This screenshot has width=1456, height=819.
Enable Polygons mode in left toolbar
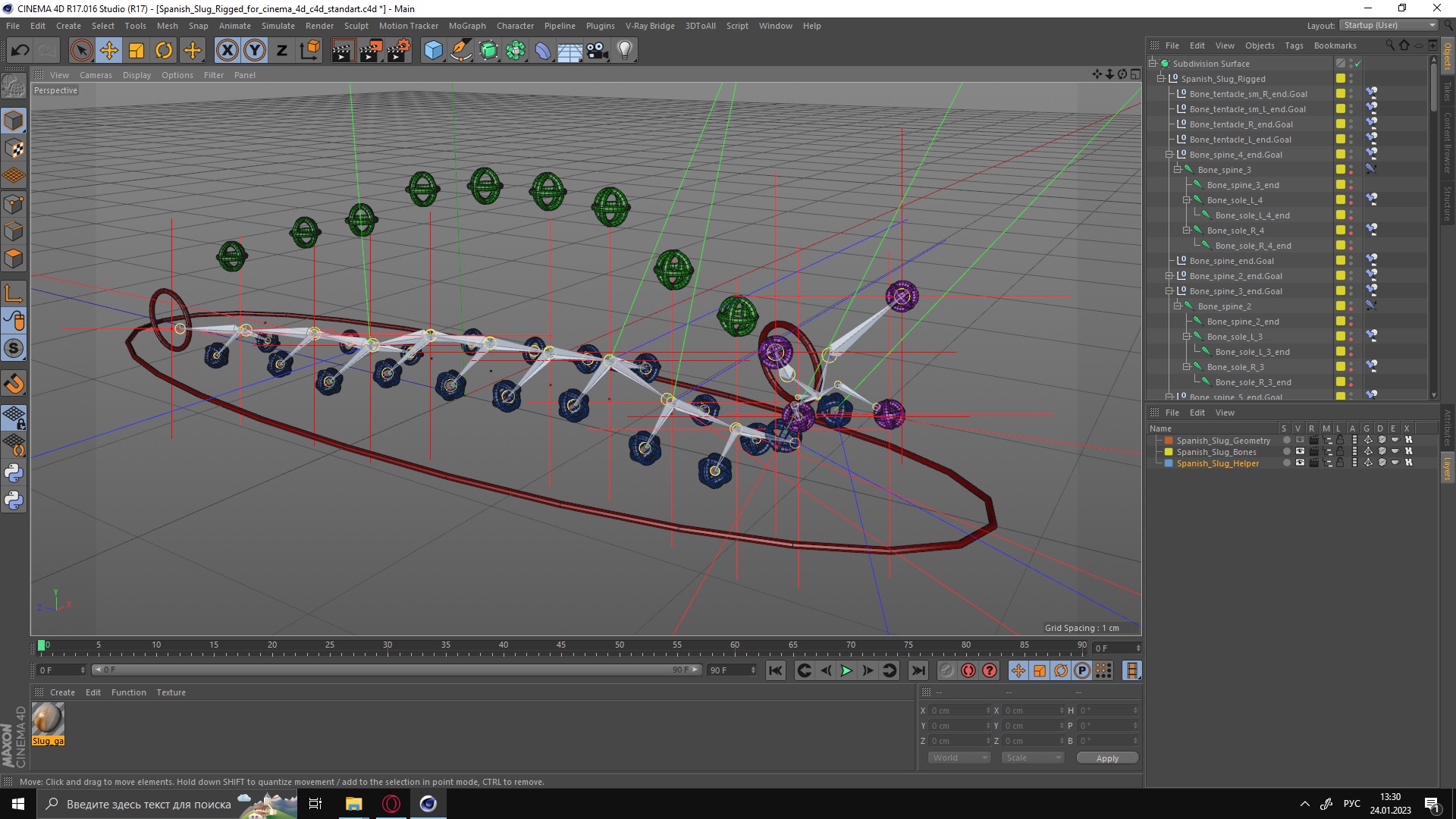pyautogui.click(x=14, y=259)
